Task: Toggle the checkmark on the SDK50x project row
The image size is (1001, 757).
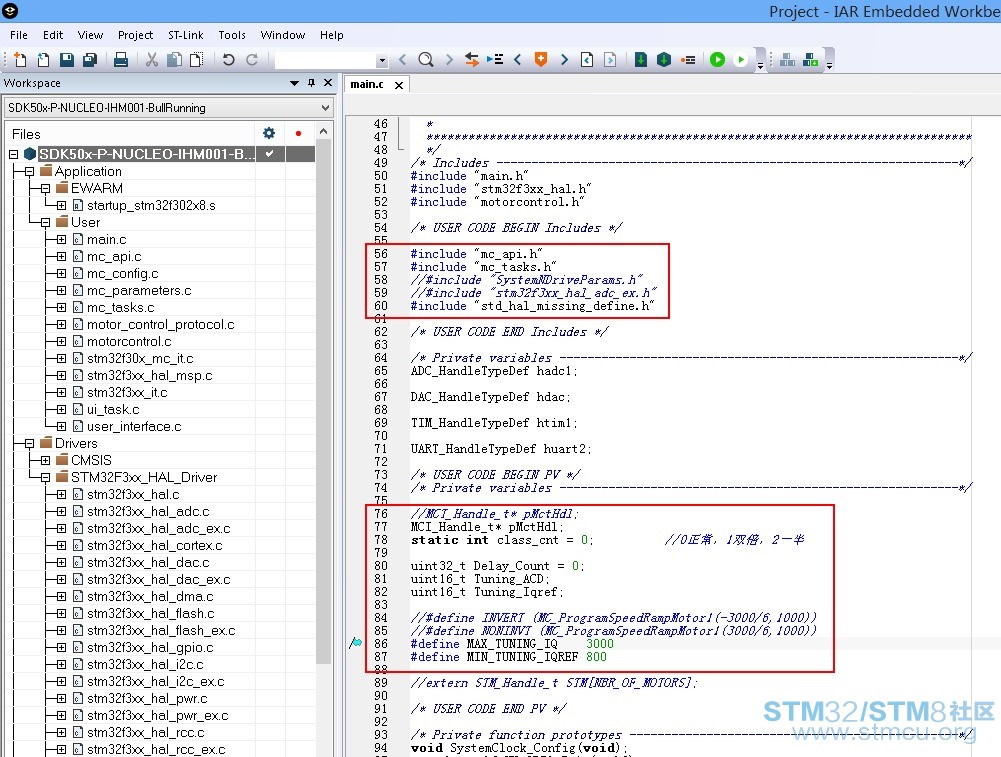Action: pos(270,154)
